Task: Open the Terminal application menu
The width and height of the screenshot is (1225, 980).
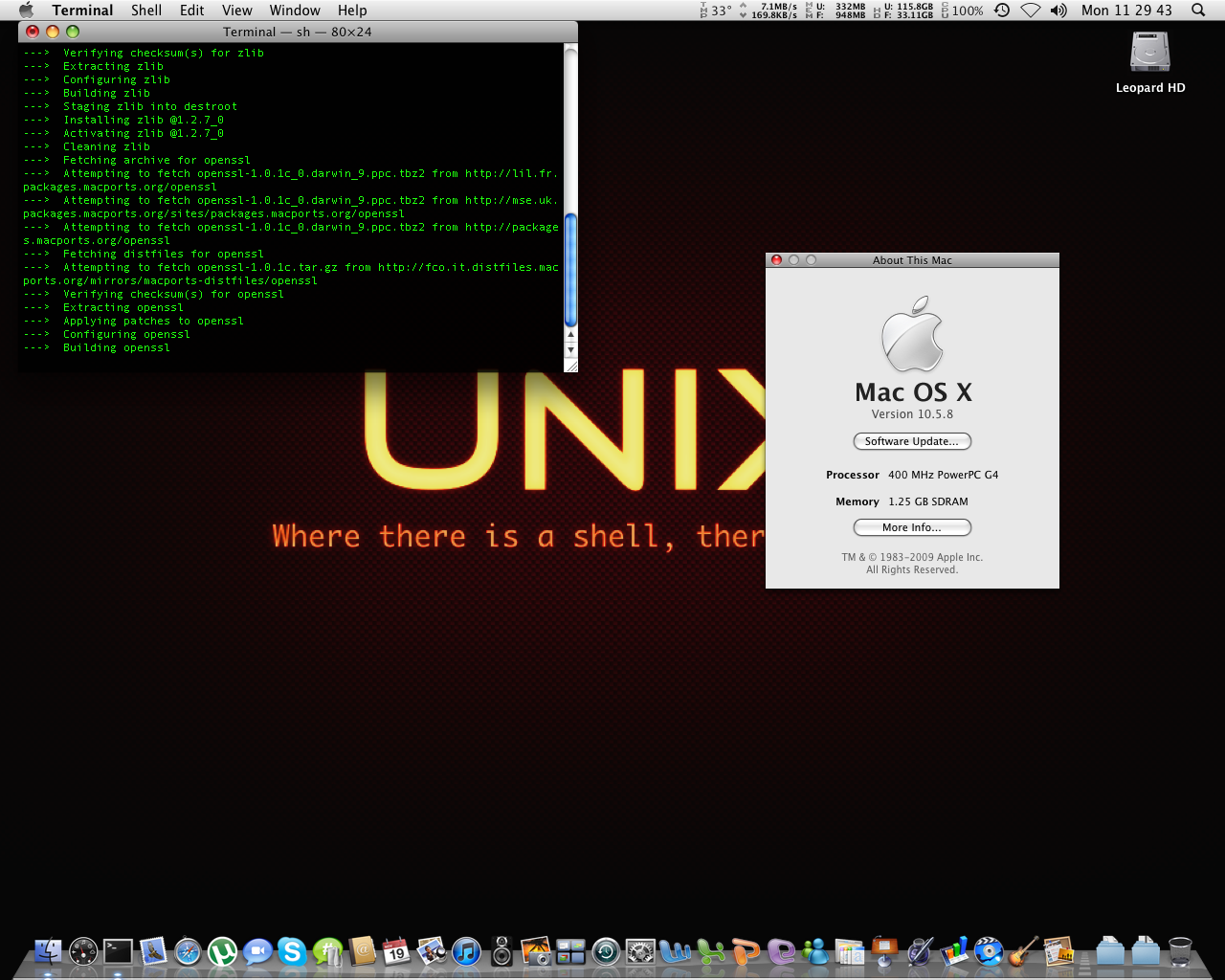Action: click(82, 11)
